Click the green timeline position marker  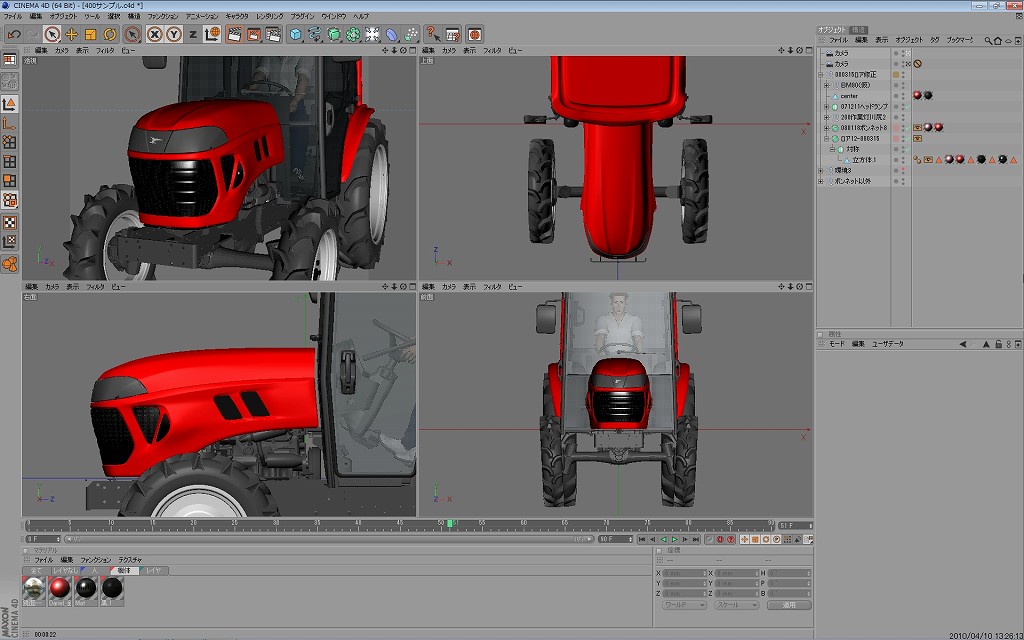point(451,523)
